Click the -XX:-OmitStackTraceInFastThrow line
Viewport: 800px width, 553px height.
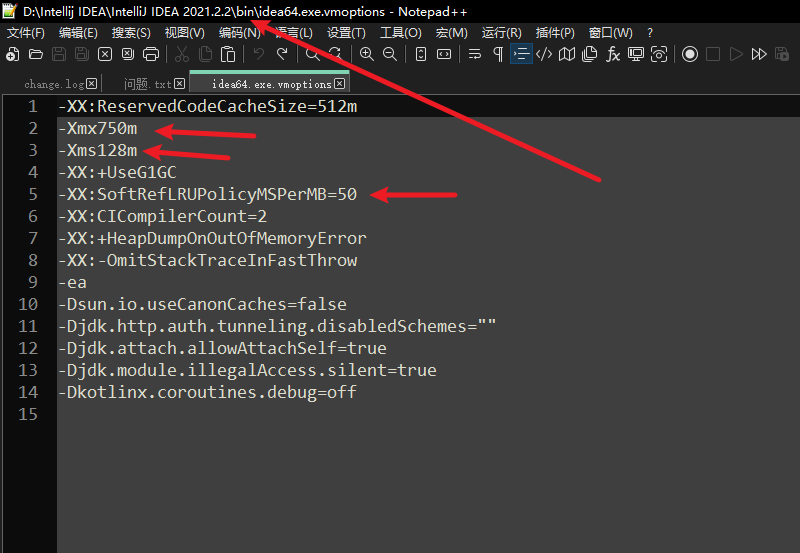click(x=207, y=260)
